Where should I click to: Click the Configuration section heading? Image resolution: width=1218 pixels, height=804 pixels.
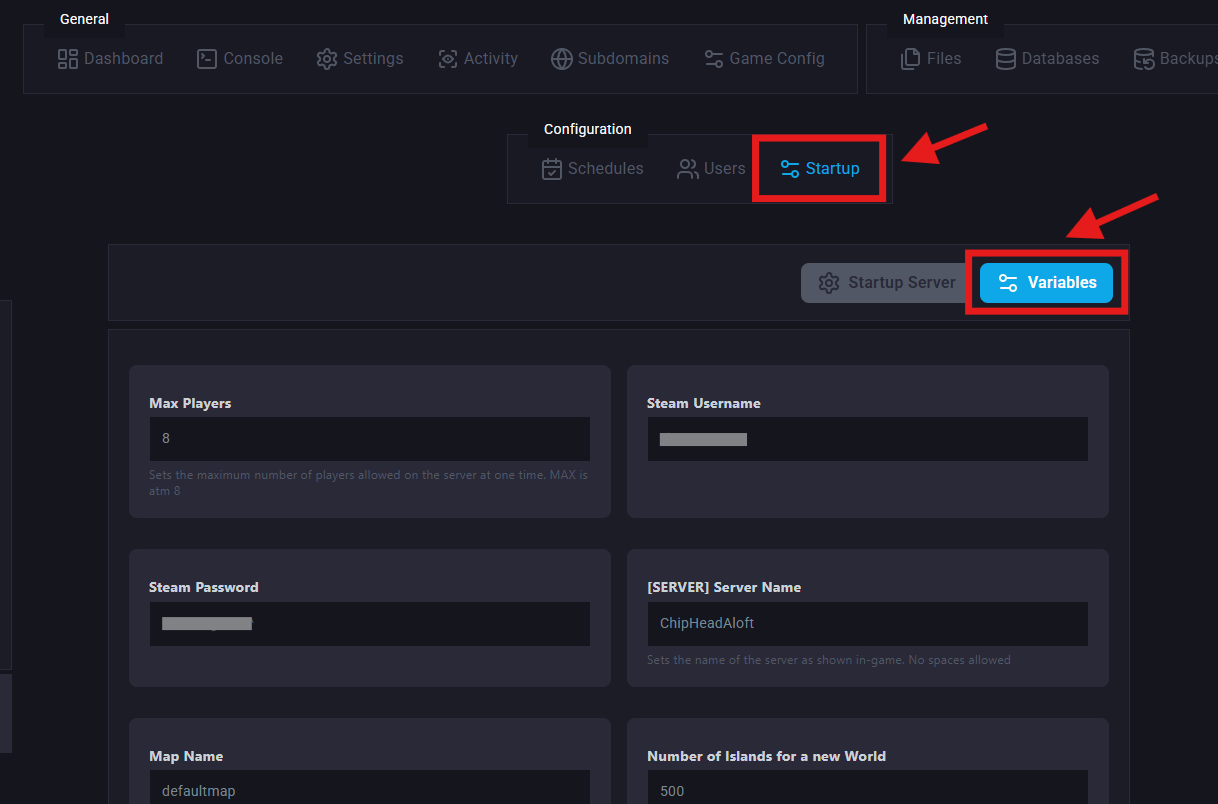[x=588, y=129]
